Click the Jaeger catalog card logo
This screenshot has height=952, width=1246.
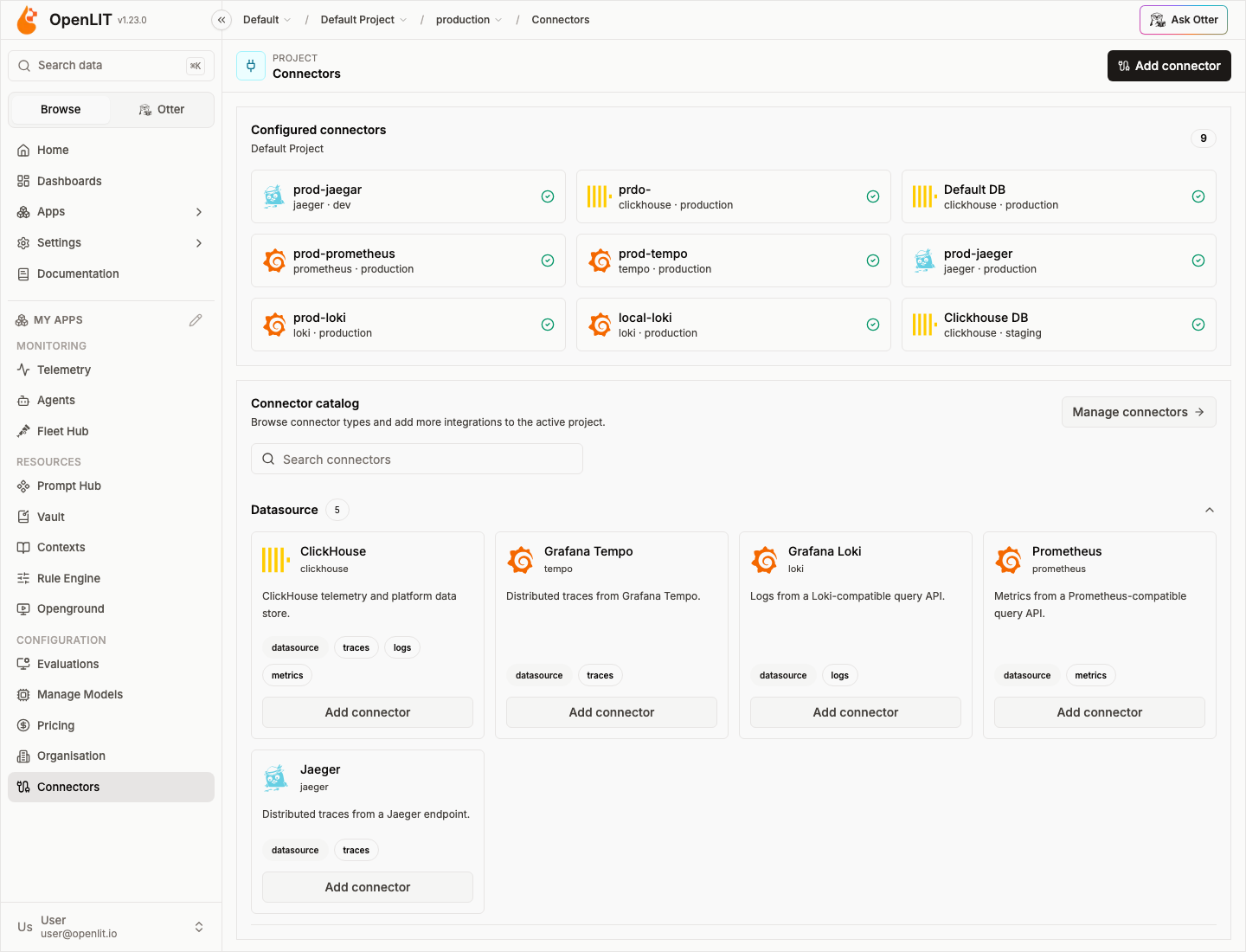tap(275, 778)
